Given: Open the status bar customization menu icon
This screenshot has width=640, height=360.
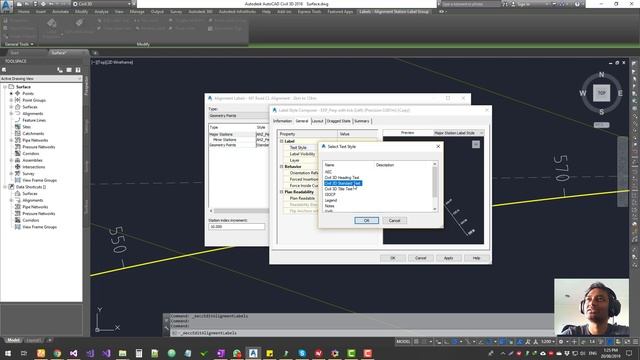Looking at the screenshot, I should [x=635, y=342].
